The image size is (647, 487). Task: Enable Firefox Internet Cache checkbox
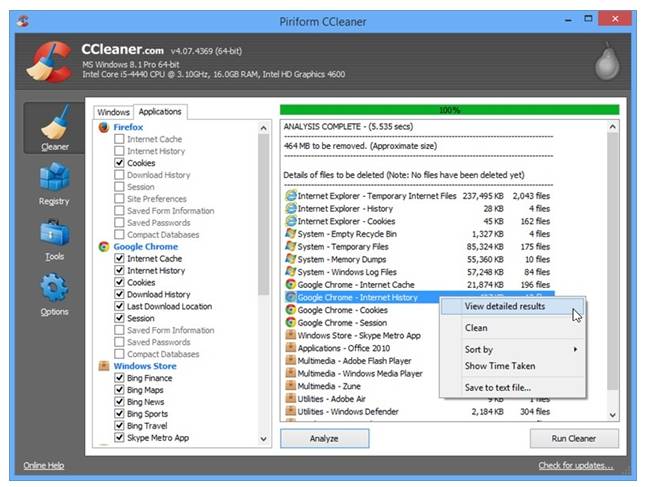119,139
